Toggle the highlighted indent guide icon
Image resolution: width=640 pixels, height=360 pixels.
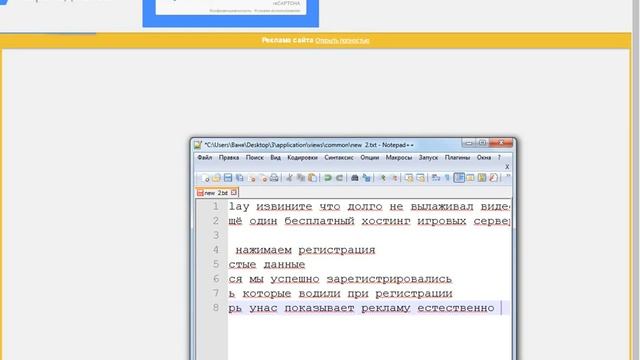coord(459,178)
